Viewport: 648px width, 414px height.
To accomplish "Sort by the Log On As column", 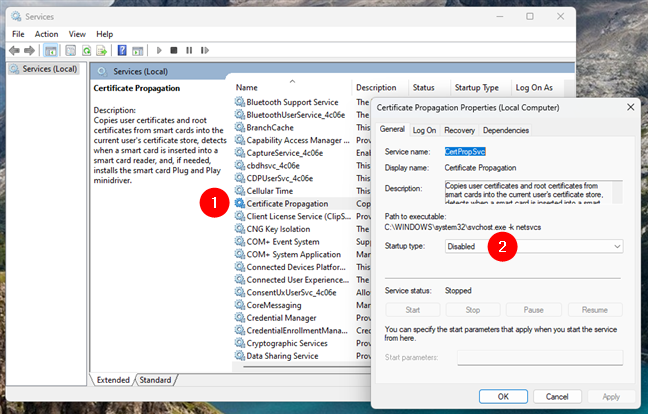I will coord(537,88).
